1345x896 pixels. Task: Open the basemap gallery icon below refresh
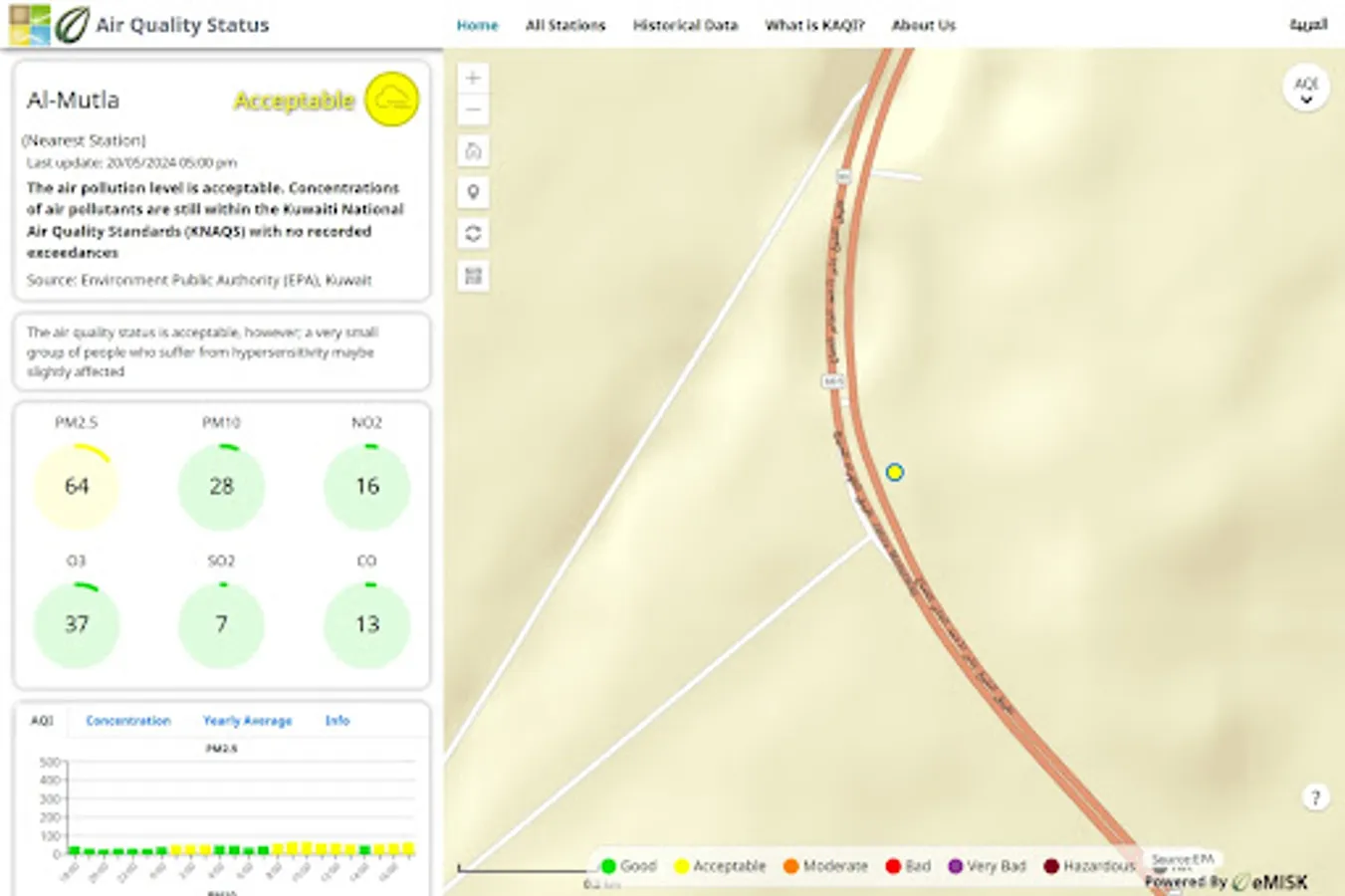[x=473, y=276]
